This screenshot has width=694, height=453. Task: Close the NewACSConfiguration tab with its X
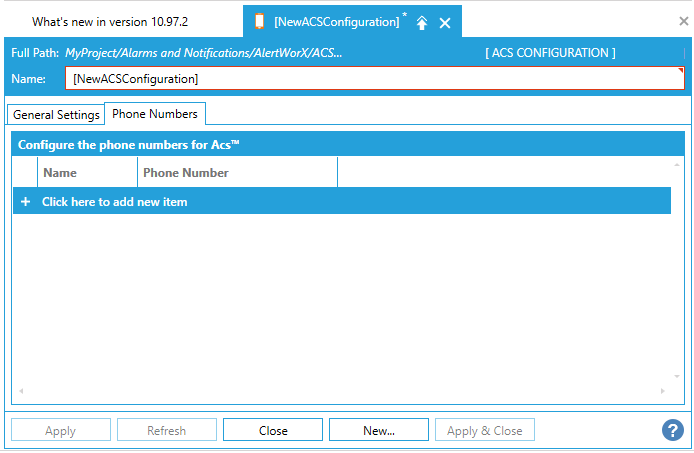point(445,22)
